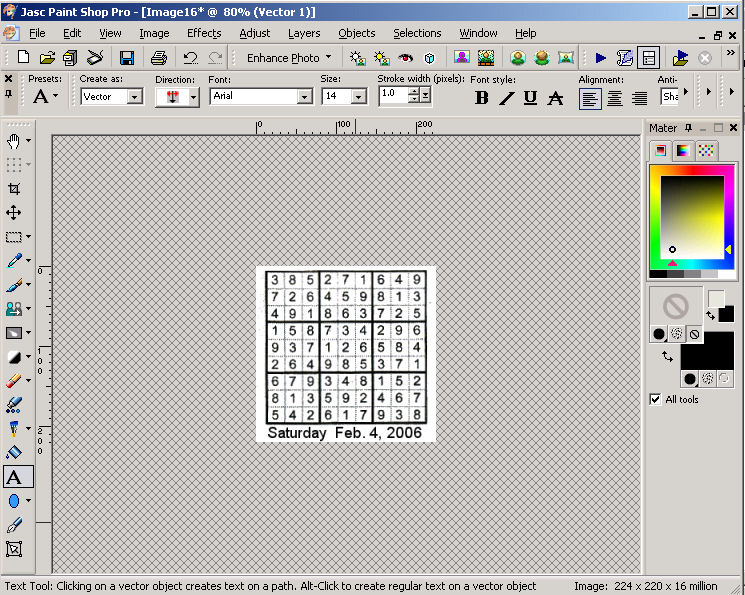
Task: Select the Dropper tool
Action: coord(14,260)
